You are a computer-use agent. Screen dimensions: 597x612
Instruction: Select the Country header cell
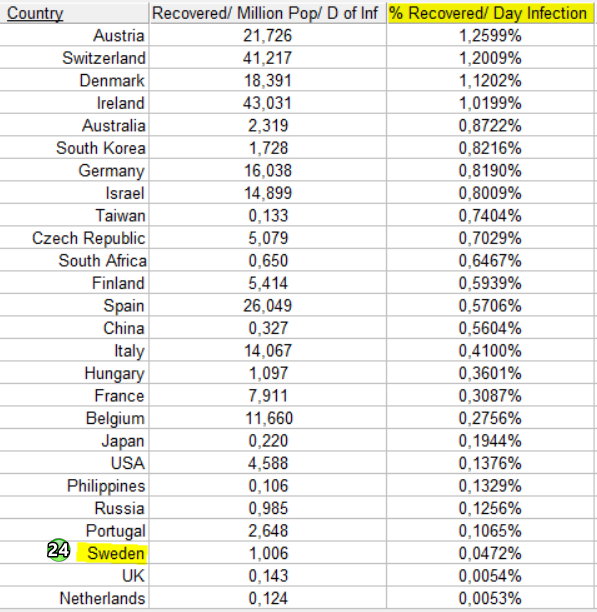click(74, 13)
